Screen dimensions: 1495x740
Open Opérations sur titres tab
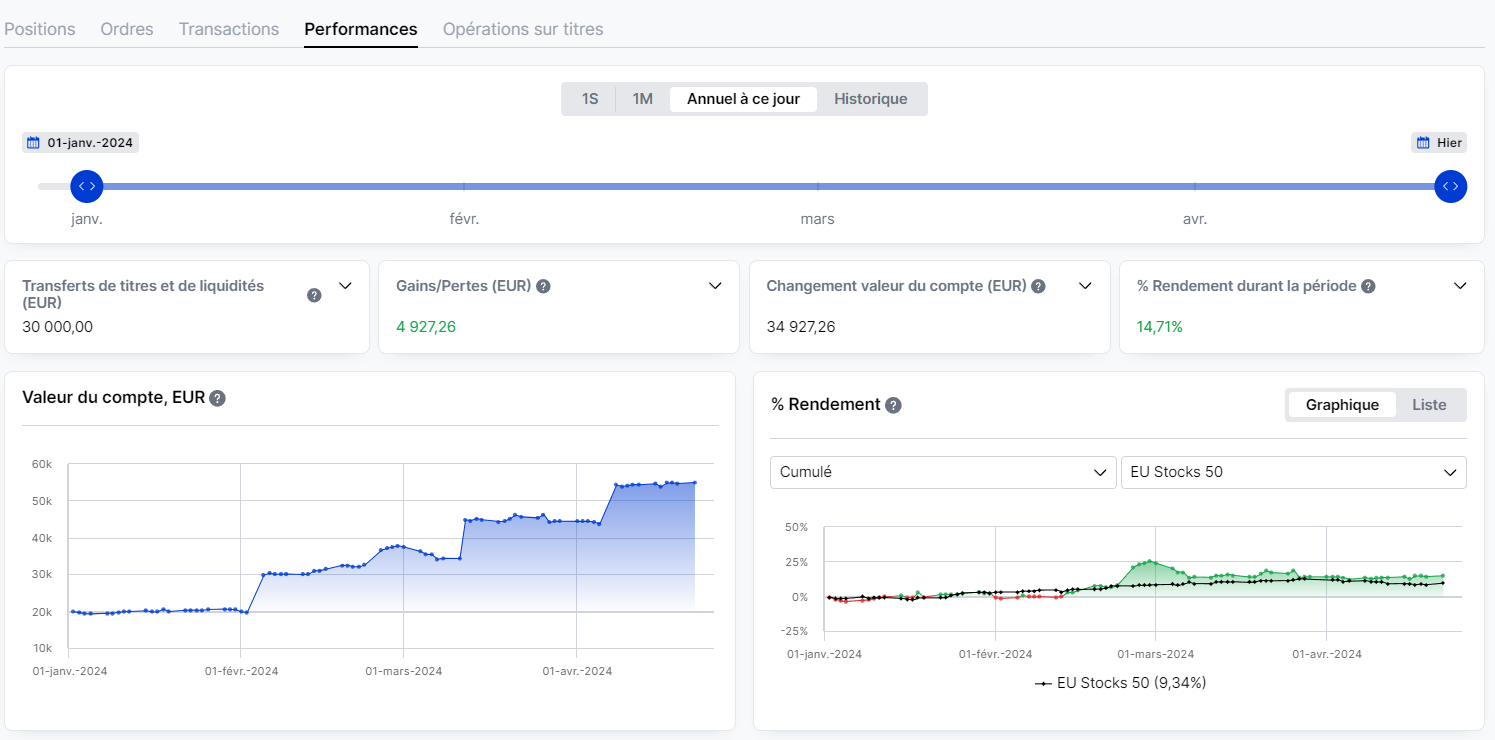523,29
